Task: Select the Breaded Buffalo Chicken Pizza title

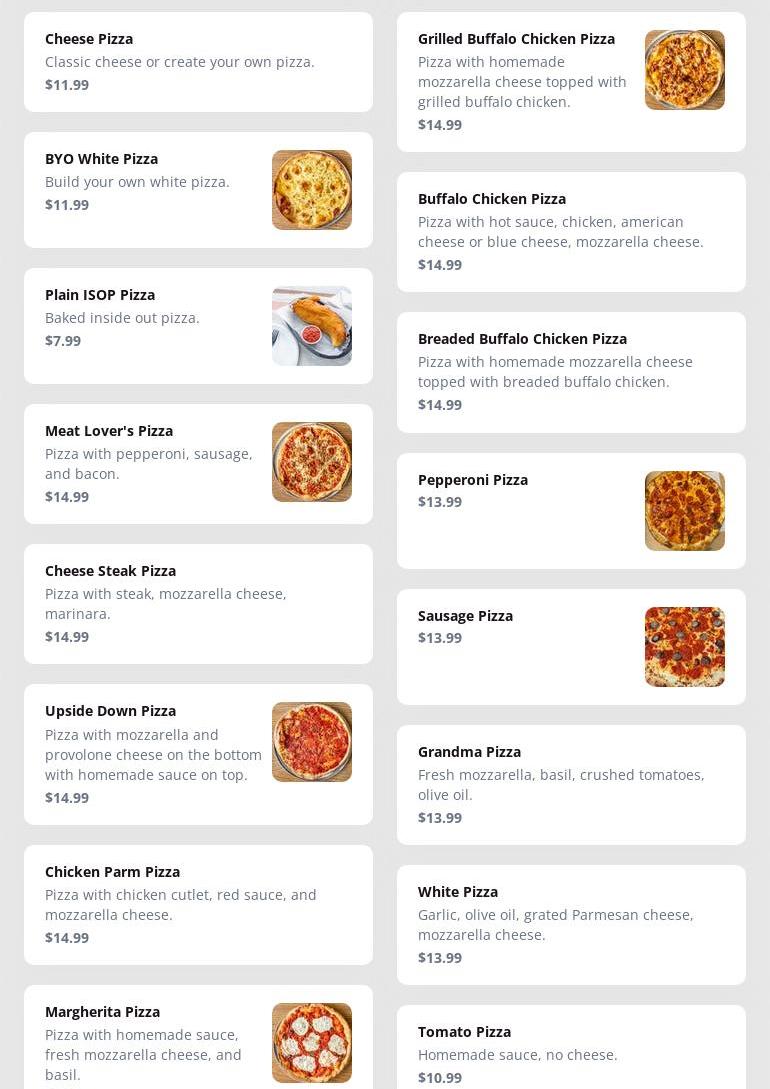Action: [x=522, y=339]
